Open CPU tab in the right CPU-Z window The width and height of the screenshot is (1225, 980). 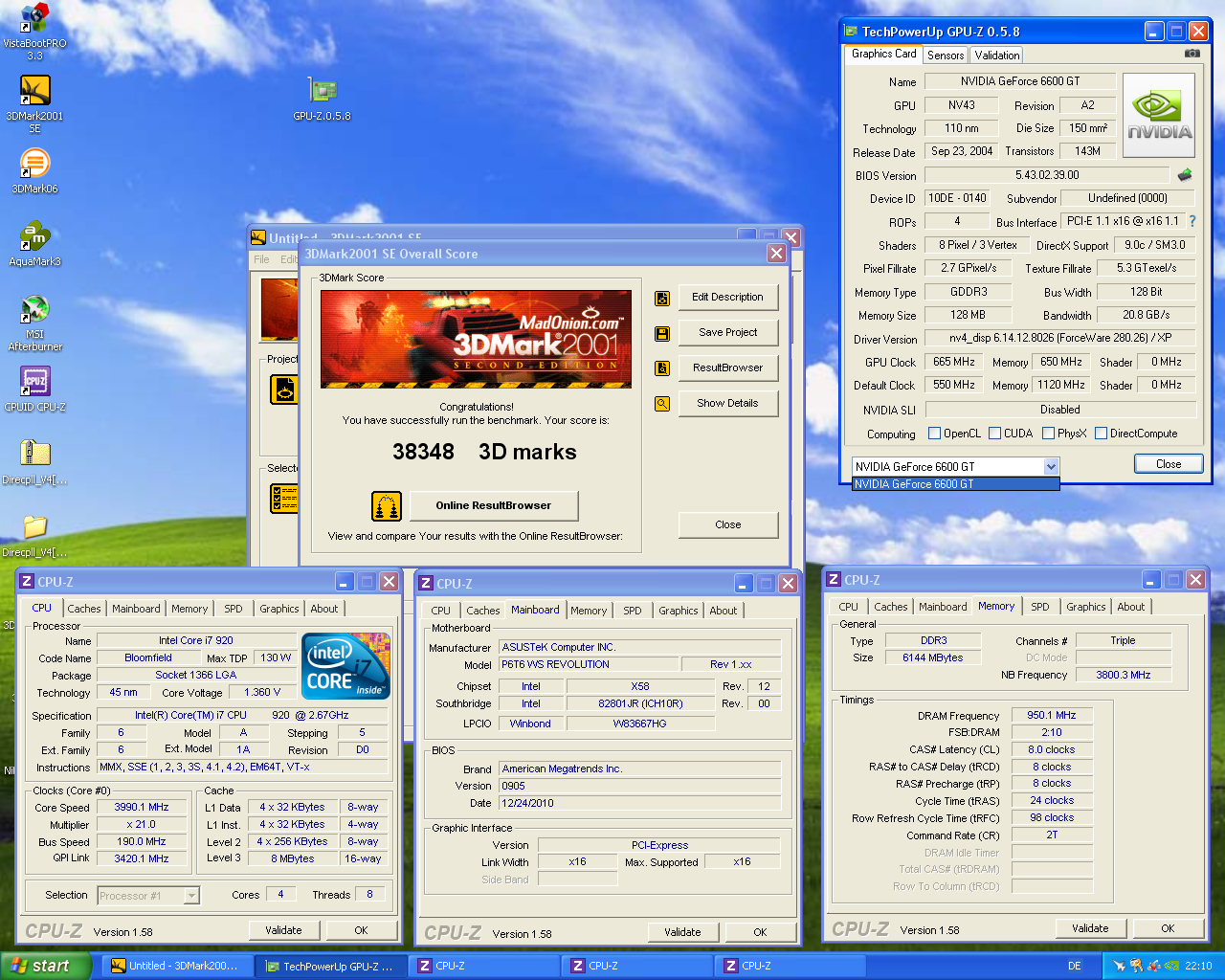849,607
